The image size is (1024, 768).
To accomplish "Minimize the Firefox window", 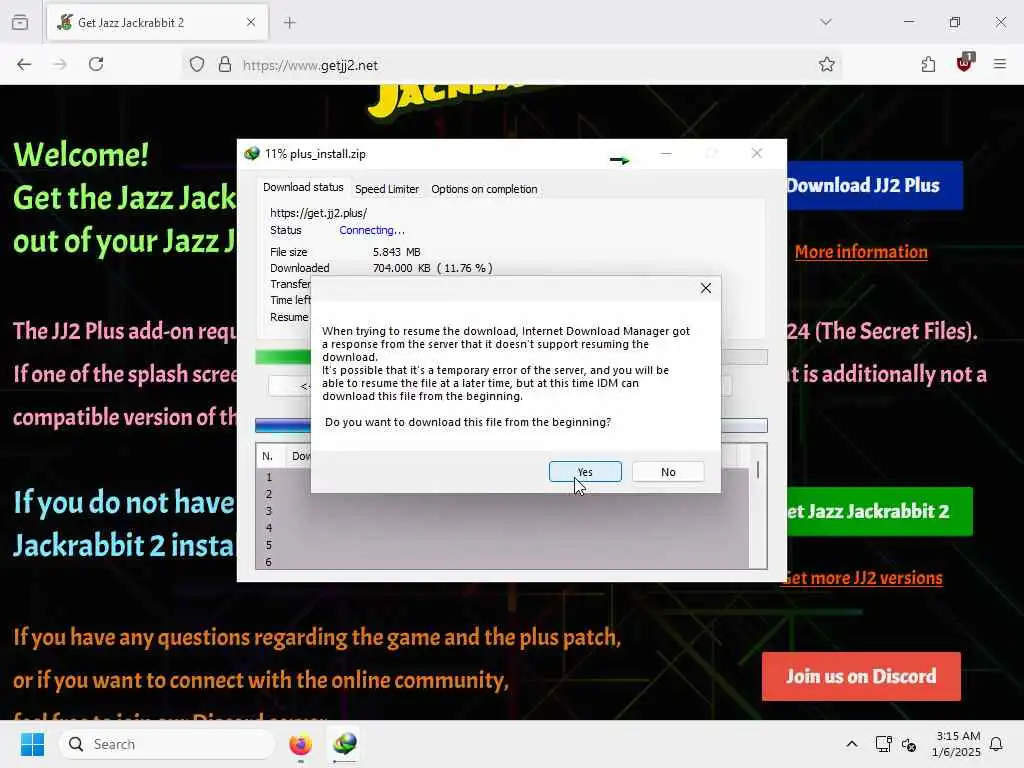I will click(909, 22).
